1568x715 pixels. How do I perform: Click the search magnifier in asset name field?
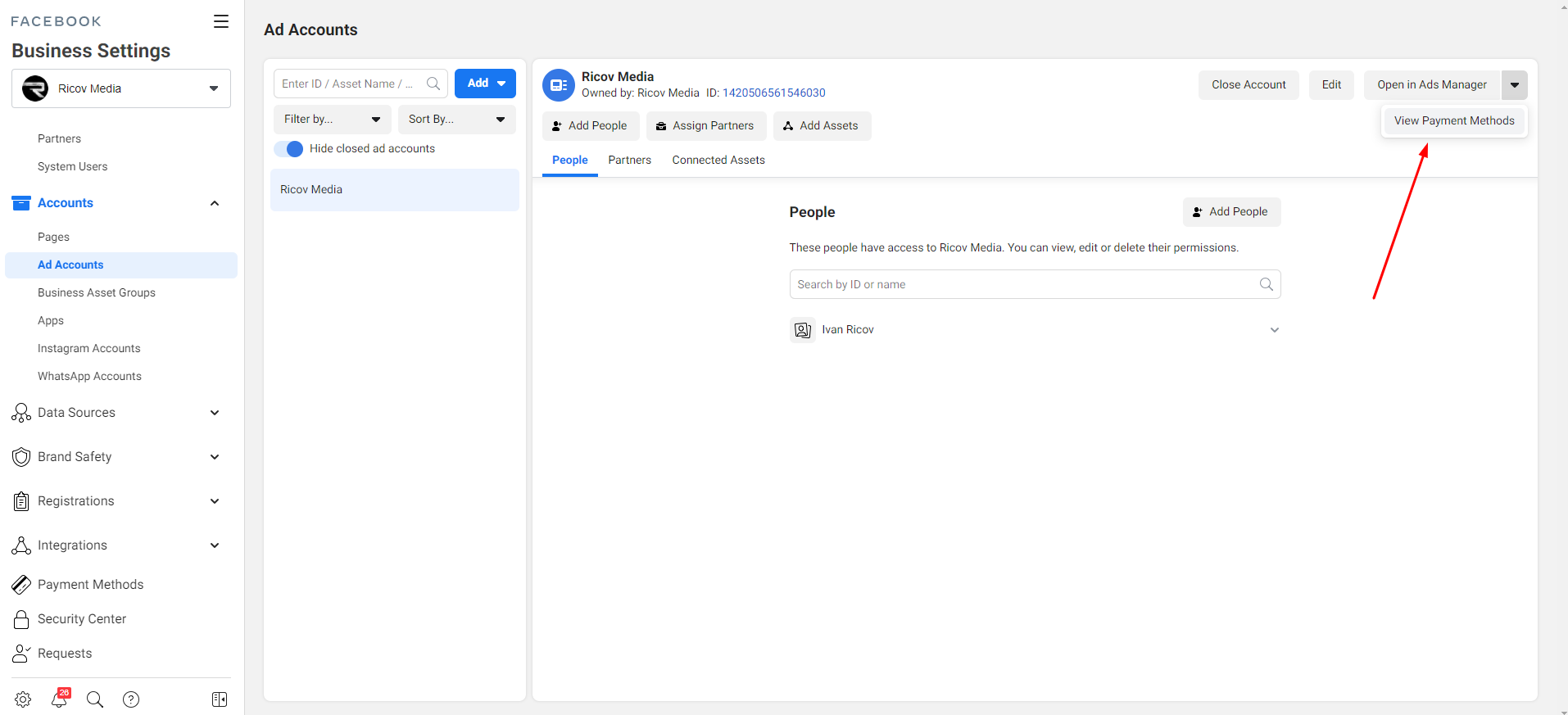(433, 84)
